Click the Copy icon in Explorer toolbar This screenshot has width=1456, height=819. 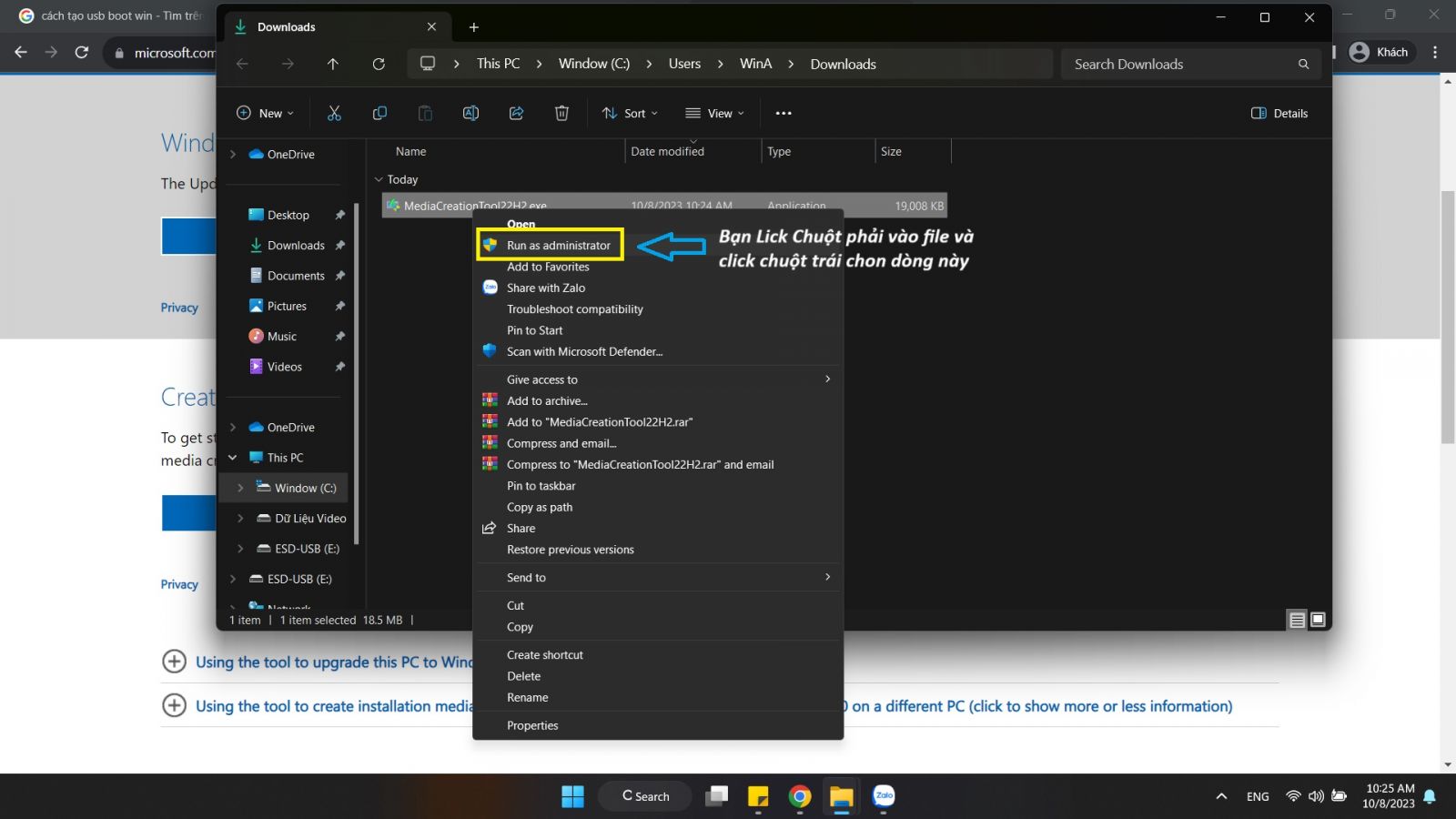pos(379,113)
